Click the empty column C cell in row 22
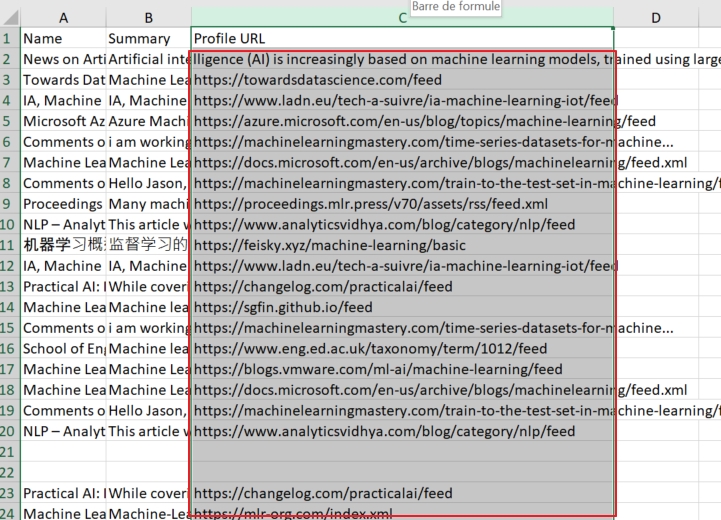This screenshot has height=520, width=721. point(402,473)
